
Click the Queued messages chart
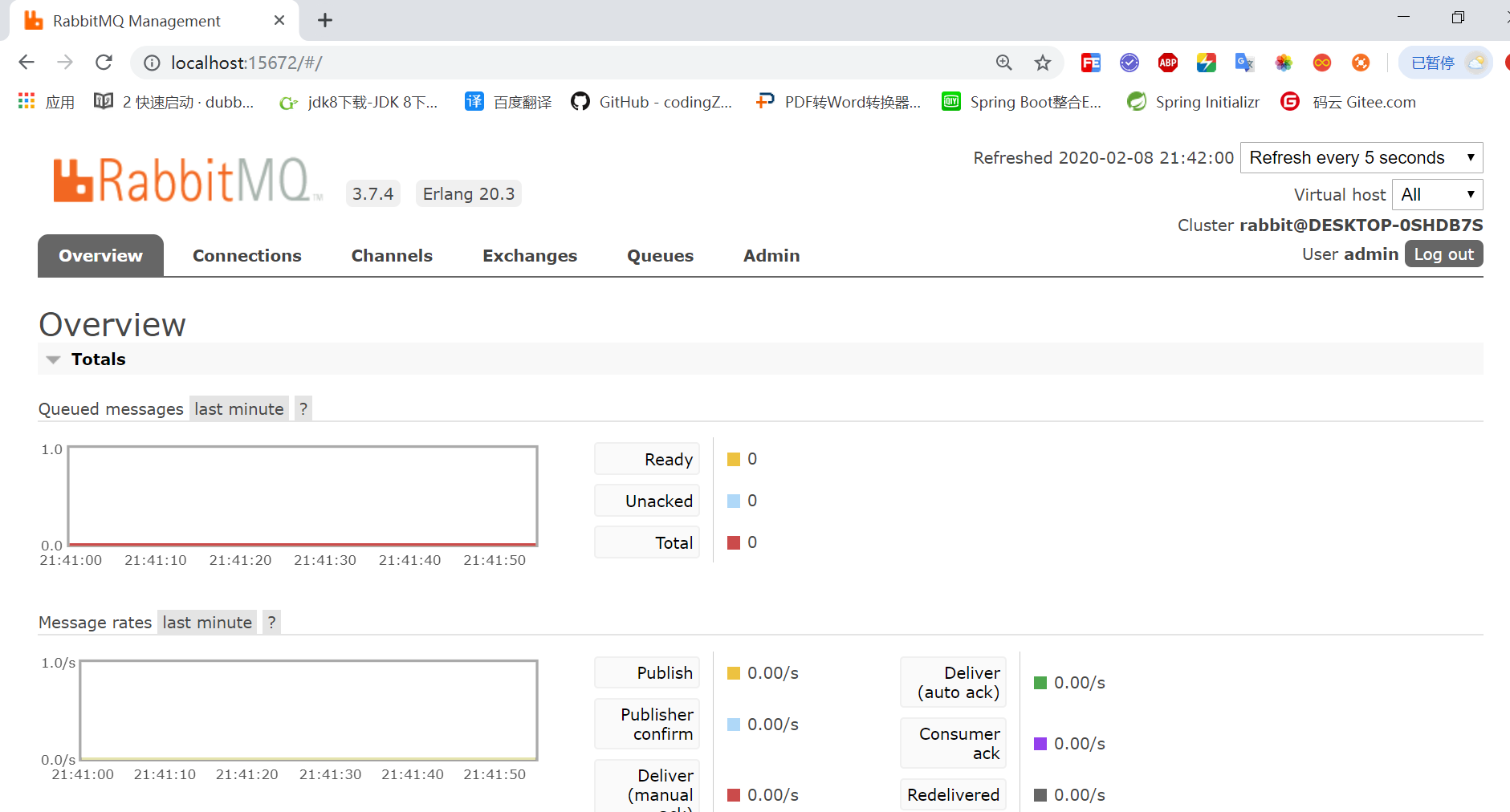click(303, 496)
